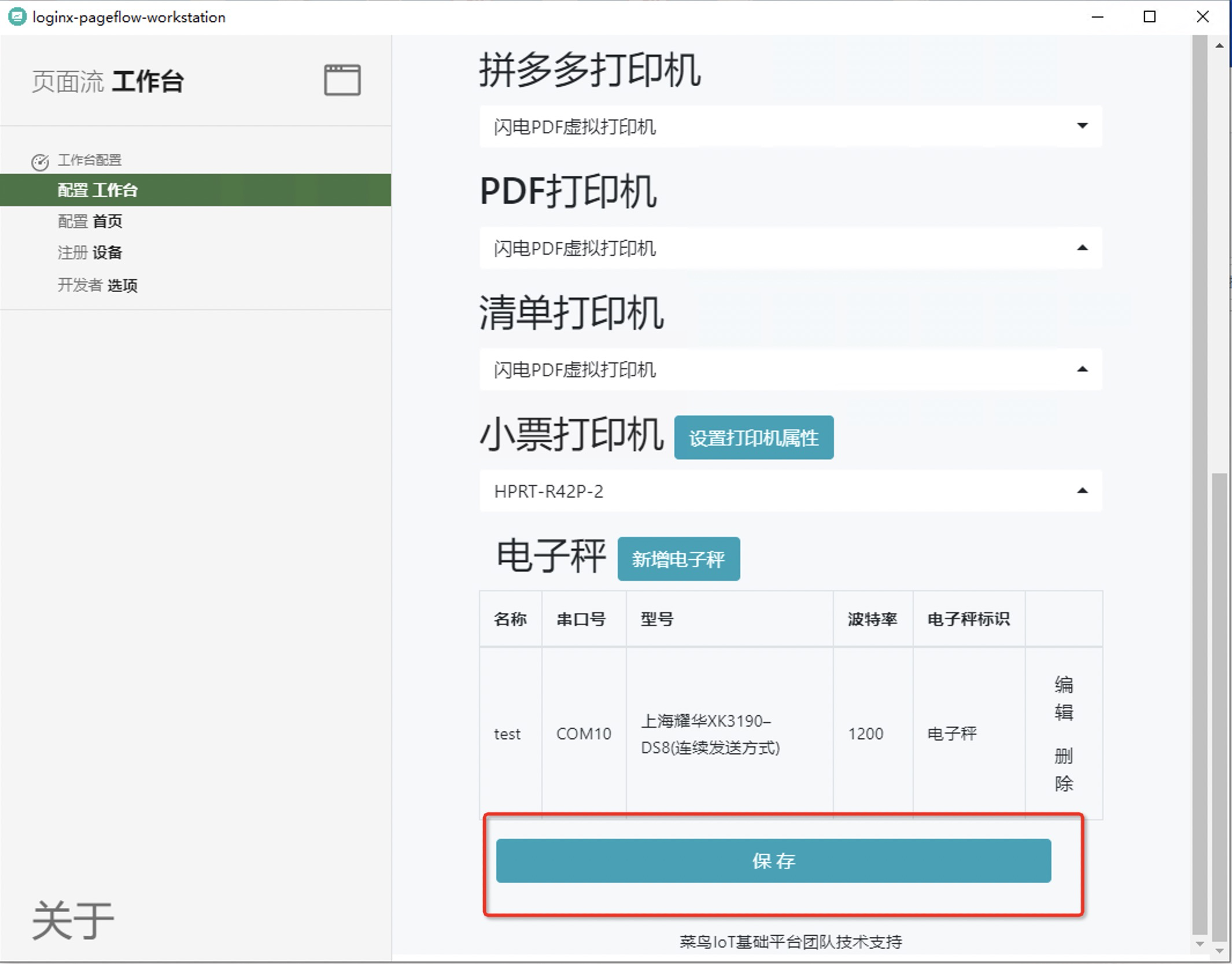Select 配置 工作台 sidebar entry

click(x=97, y=190)
